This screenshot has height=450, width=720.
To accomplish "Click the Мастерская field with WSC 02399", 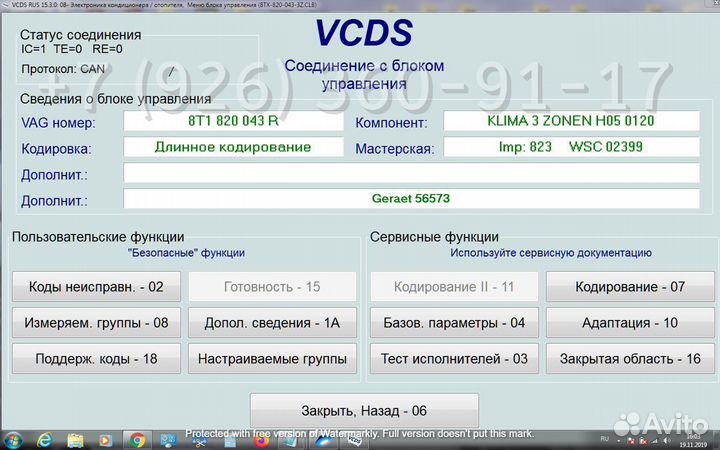I will 571,147.
